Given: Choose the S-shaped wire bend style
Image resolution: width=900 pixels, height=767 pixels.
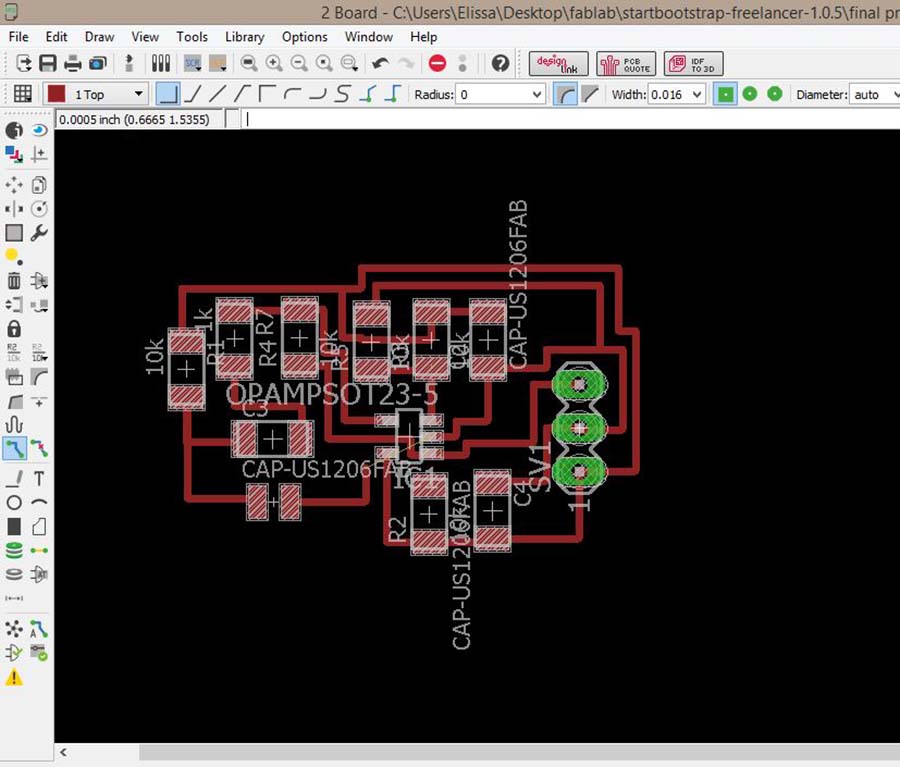Looking at the screenshot, I should (343, 94).
